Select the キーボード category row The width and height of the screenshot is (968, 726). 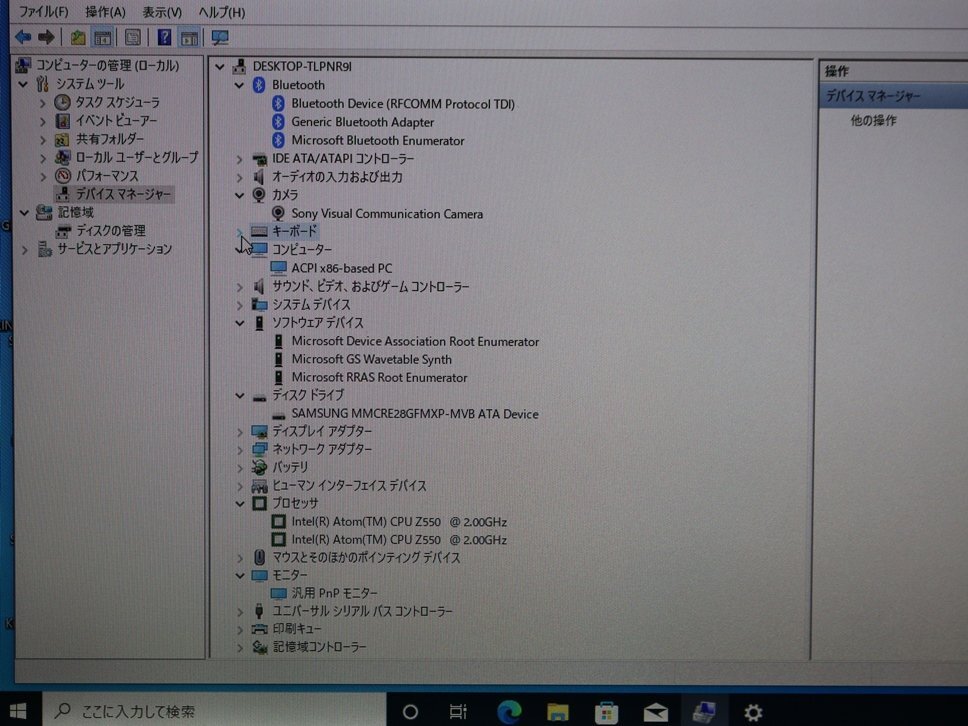coord(294,231)
